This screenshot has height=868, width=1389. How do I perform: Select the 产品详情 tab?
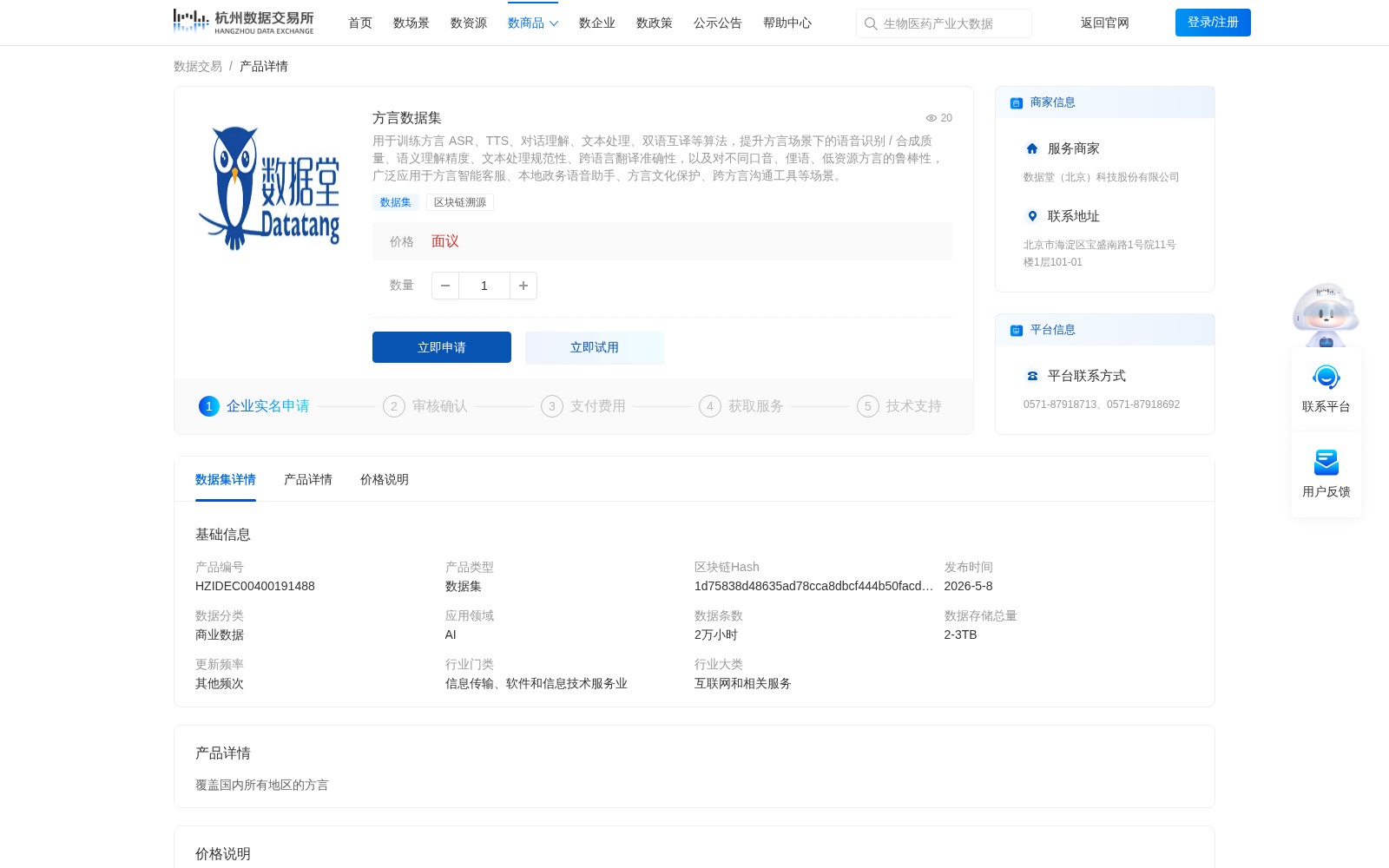[308, 480]
